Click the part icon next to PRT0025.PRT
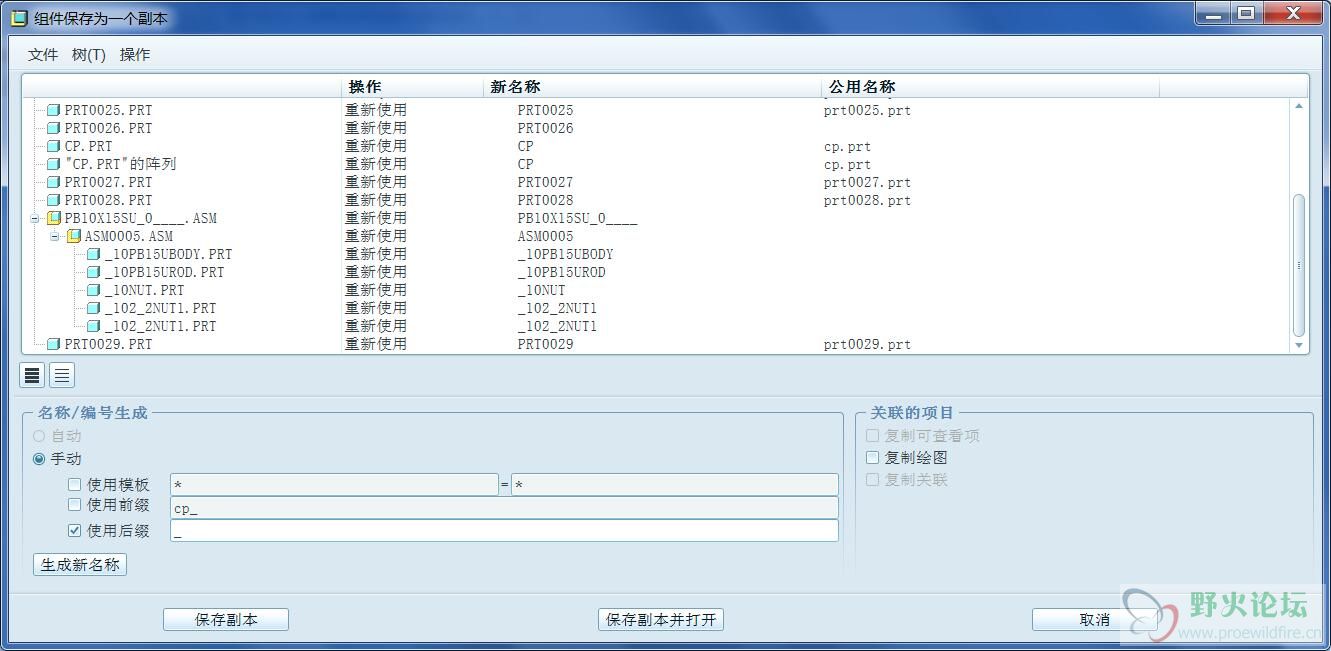 pos(54,110)
